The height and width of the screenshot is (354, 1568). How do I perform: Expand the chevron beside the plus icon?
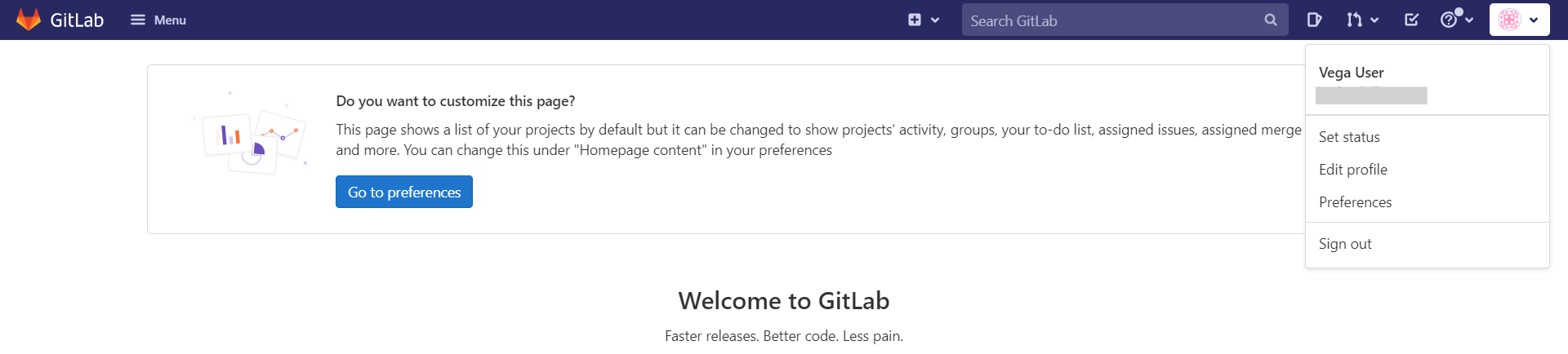tap(935, 20)
